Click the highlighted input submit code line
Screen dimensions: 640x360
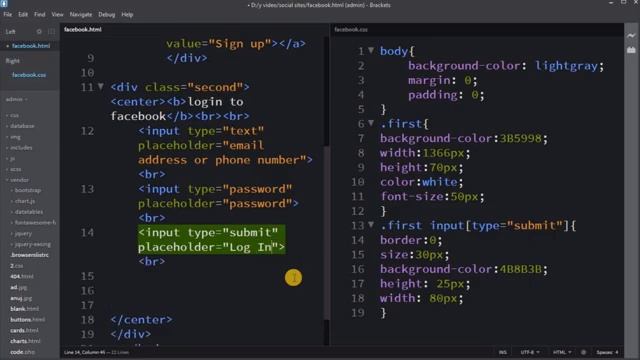click(x=211, y=240)
